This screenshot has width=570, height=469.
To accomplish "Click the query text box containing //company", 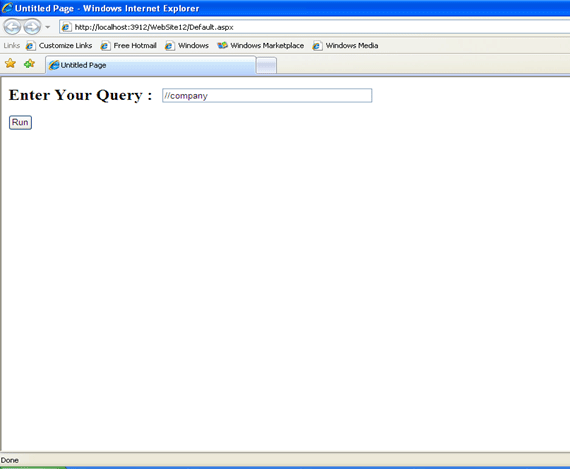I will [267, 96].
